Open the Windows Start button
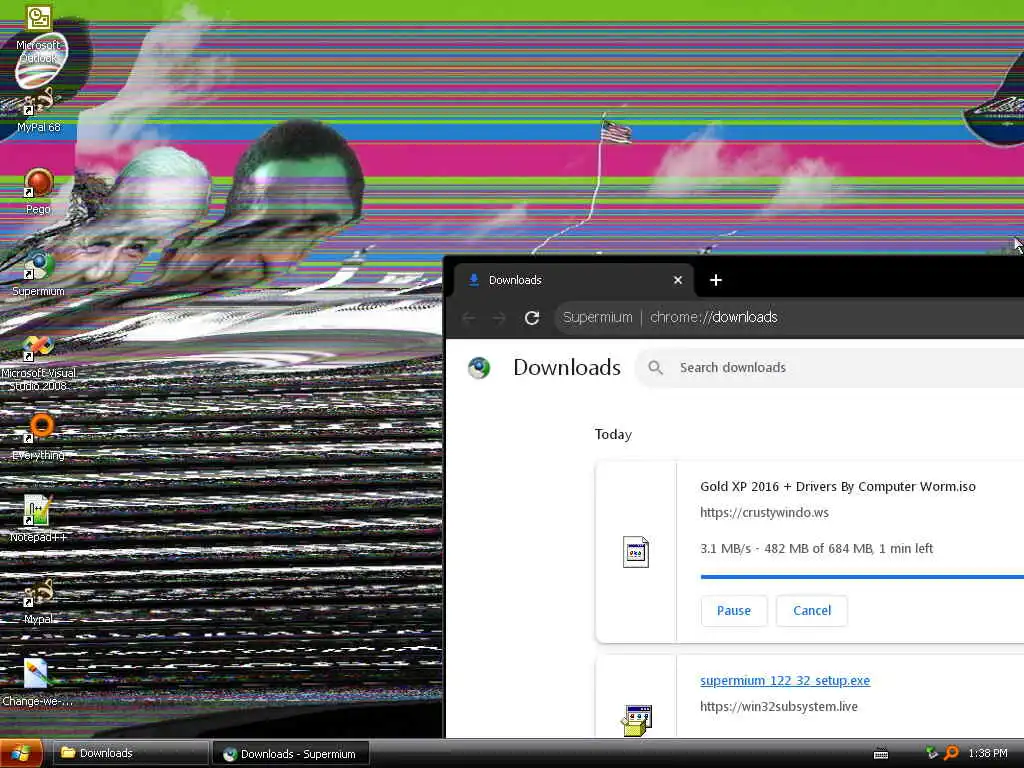 point(21,754)
